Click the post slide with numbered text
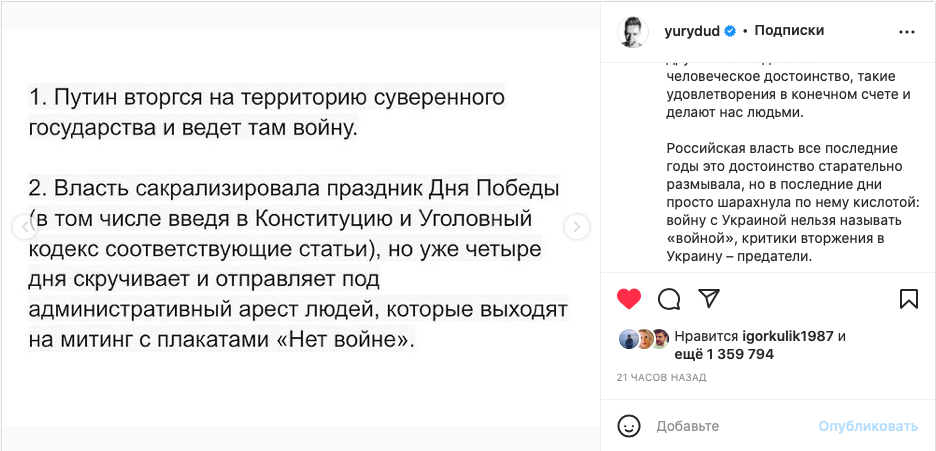This screenshot has width=936, height=451. coord(300,220)
